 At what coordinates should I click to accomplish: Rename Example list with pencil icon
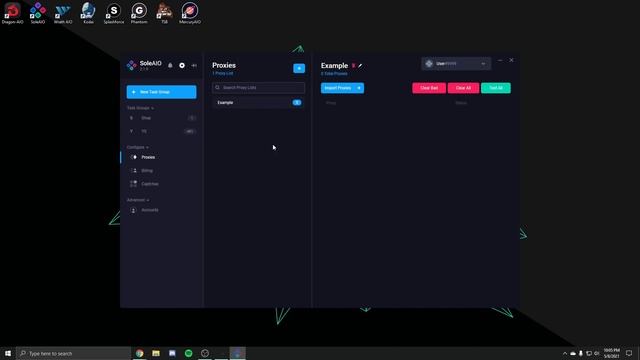[360, 66]
